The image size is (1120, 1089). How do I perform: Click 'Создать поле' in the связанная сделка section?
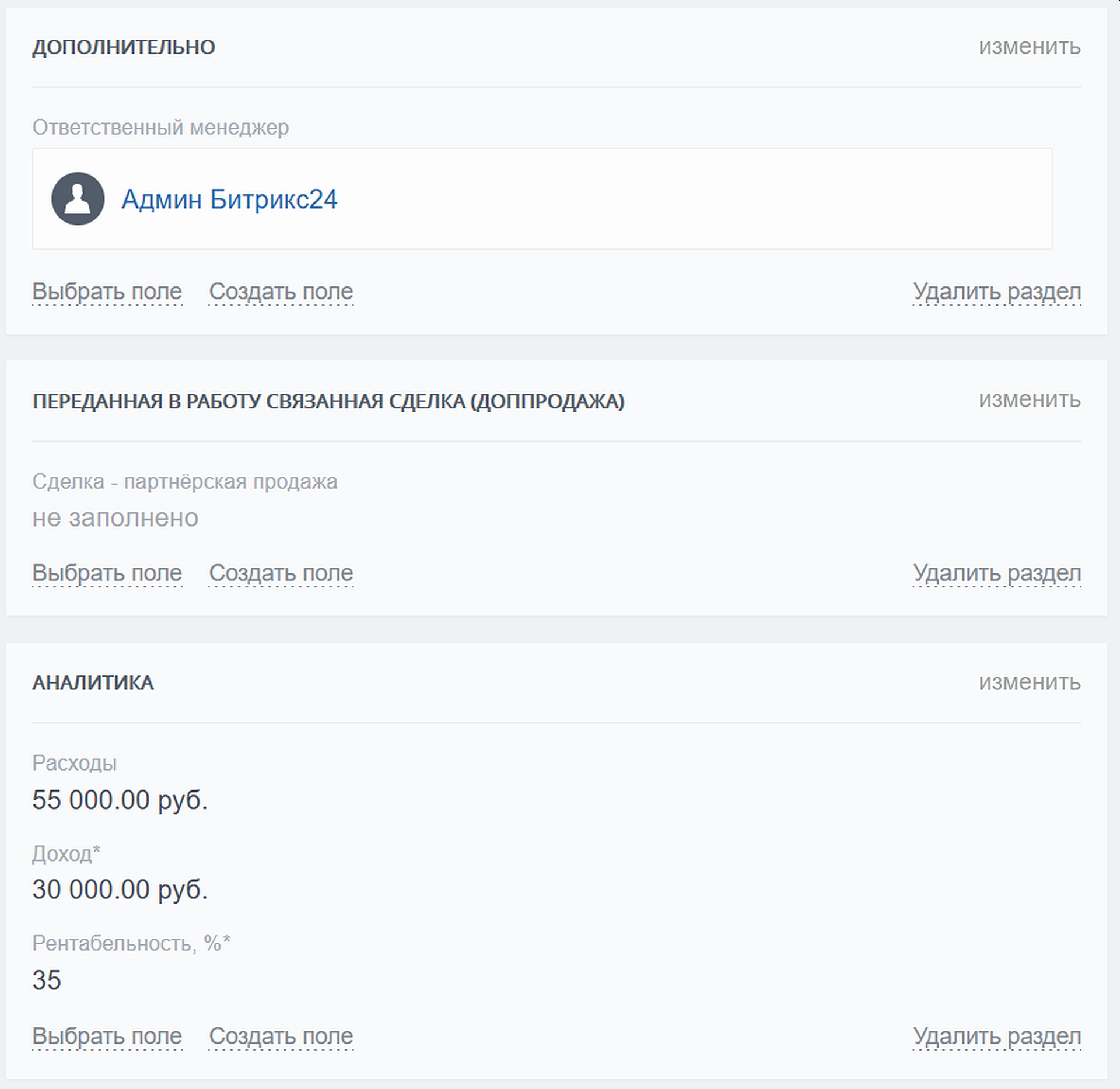pyautogui.click(x=281, y=573)
